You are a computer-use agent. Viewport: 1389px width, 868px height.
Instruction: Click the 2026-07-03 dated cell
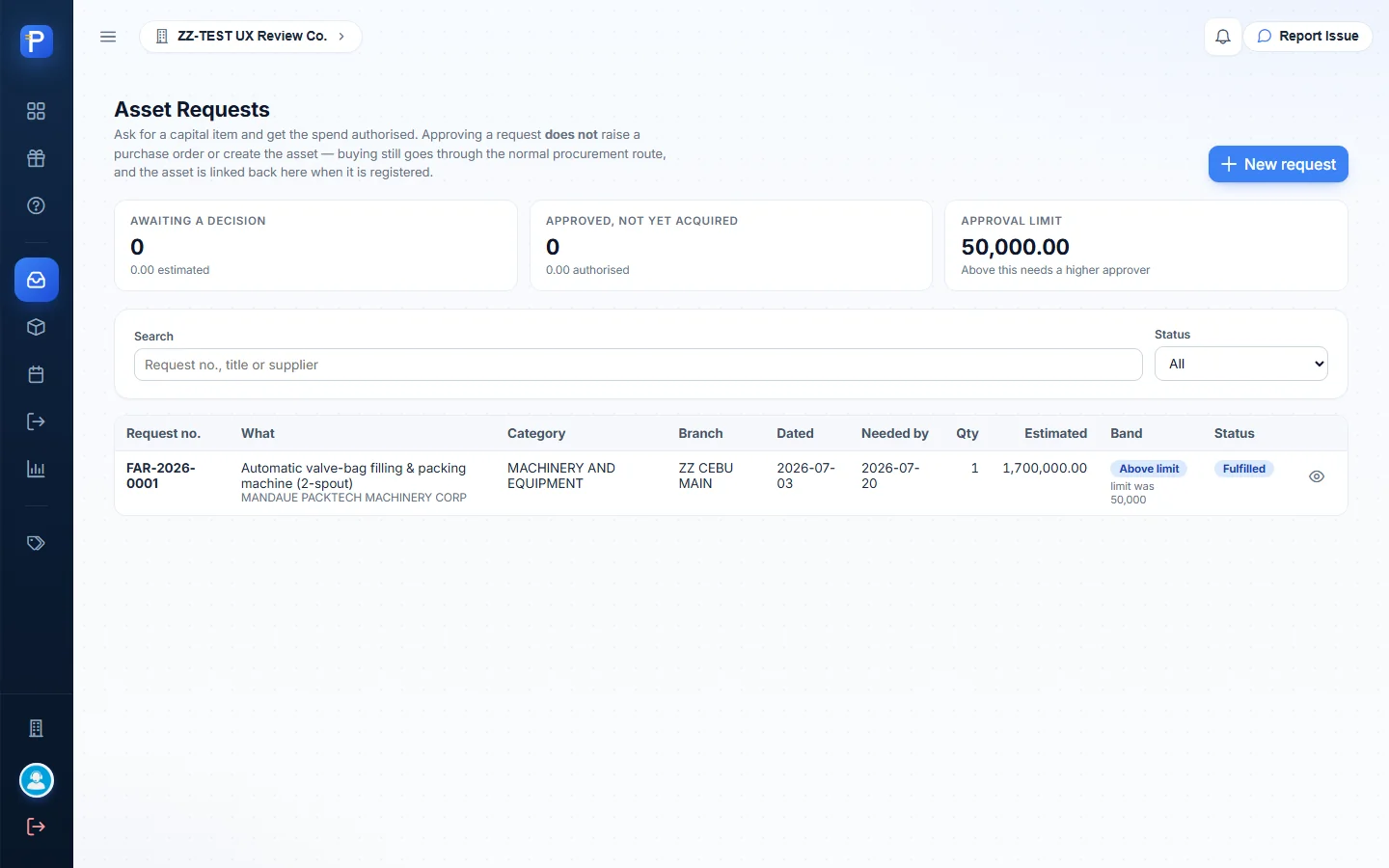(x=806, y=475)
